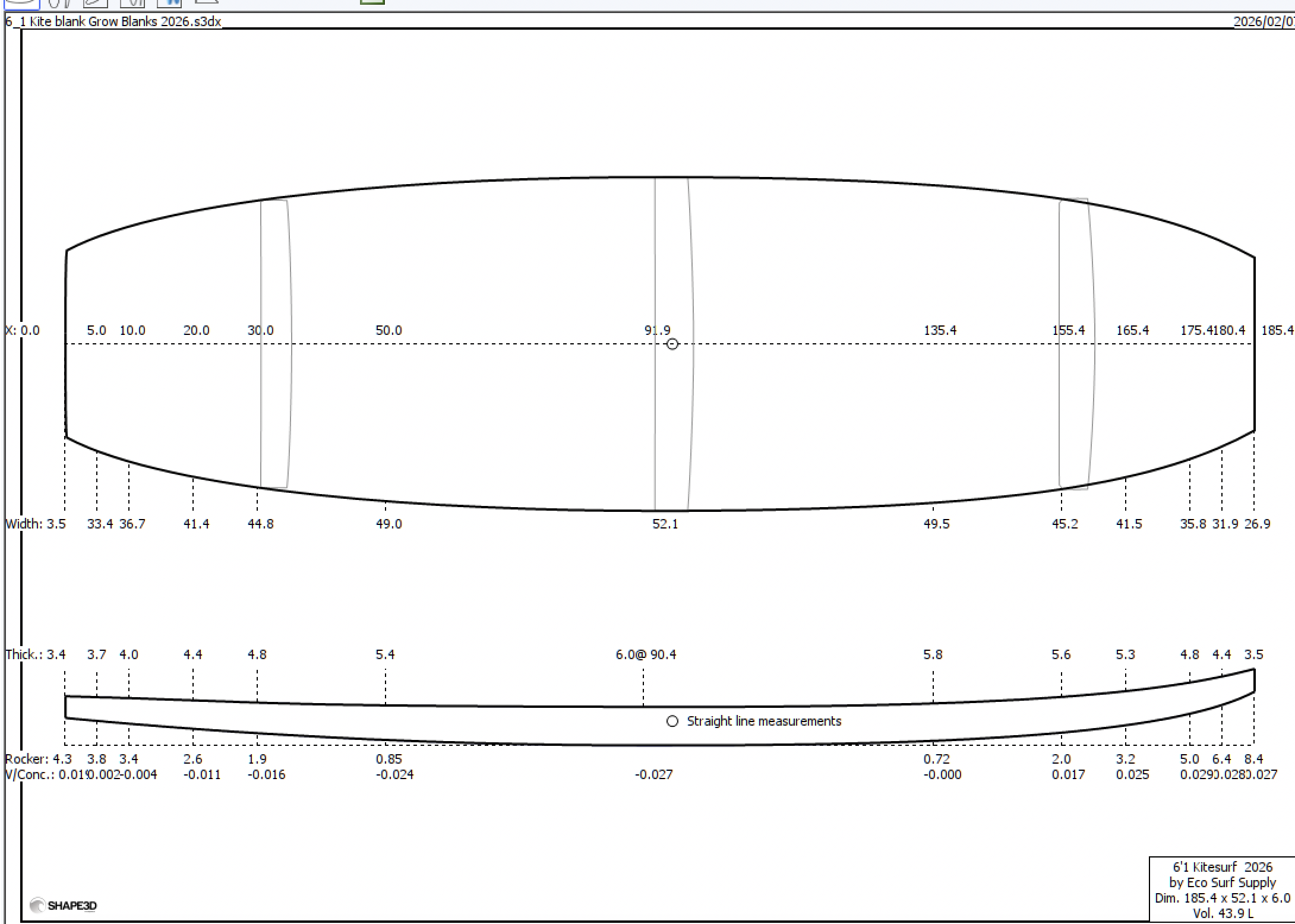Click the X: 0.0 axis label
Viewport: 1295px width, 924px height.
[x=23, y=330]
